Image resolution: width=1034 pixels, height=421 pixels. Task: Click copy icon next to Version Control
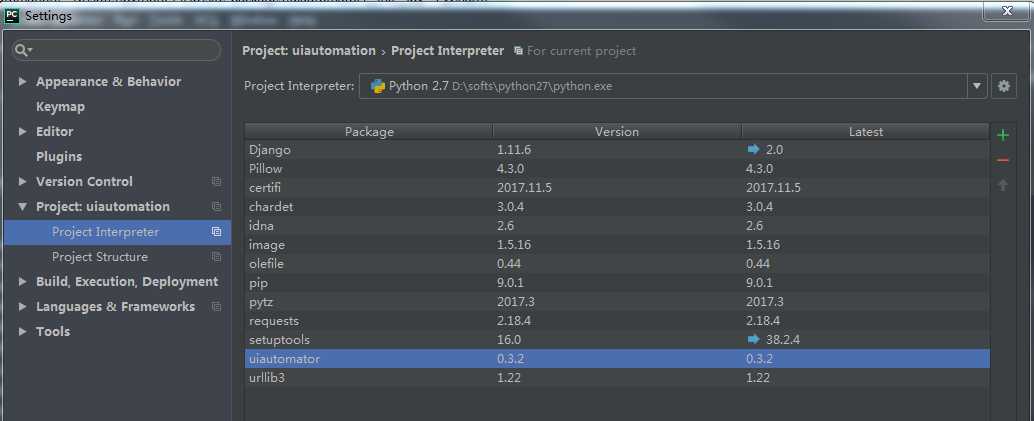[216, 181]
